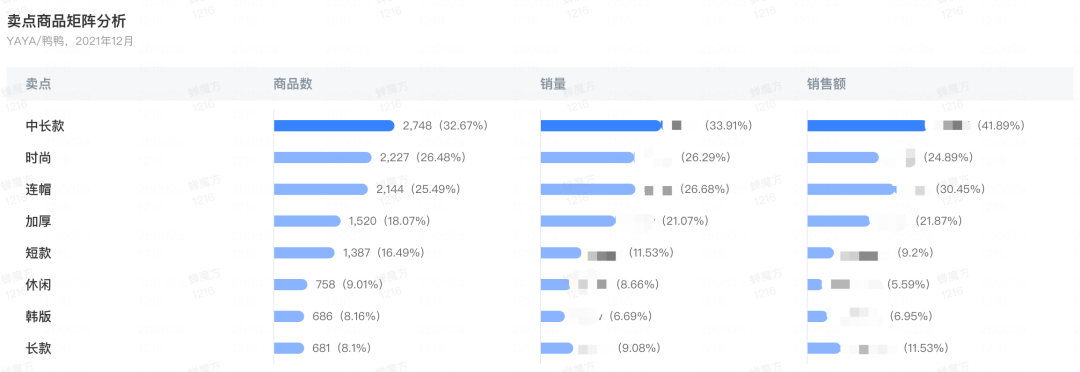The image size is (1080, 372).
Task: Select the 加厚 销售额 bar at 21.87%
Action: pyautogui.click(x=838, y=220)
